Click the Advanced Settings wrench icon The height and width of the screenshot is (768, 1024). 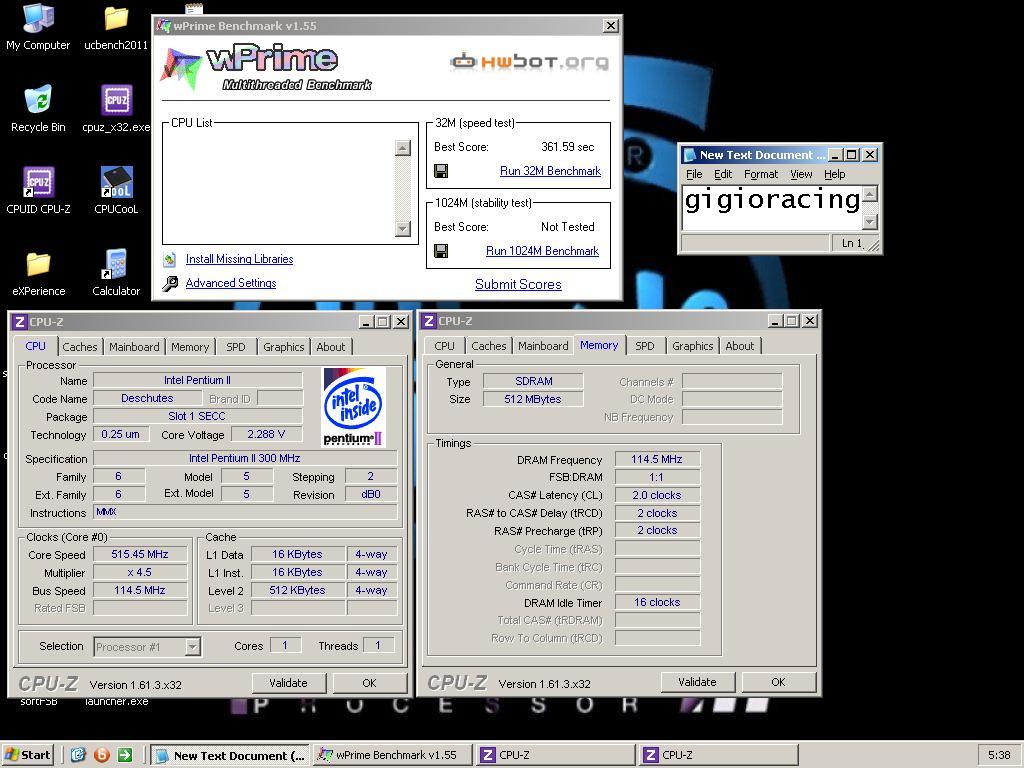tap(170, 283)
